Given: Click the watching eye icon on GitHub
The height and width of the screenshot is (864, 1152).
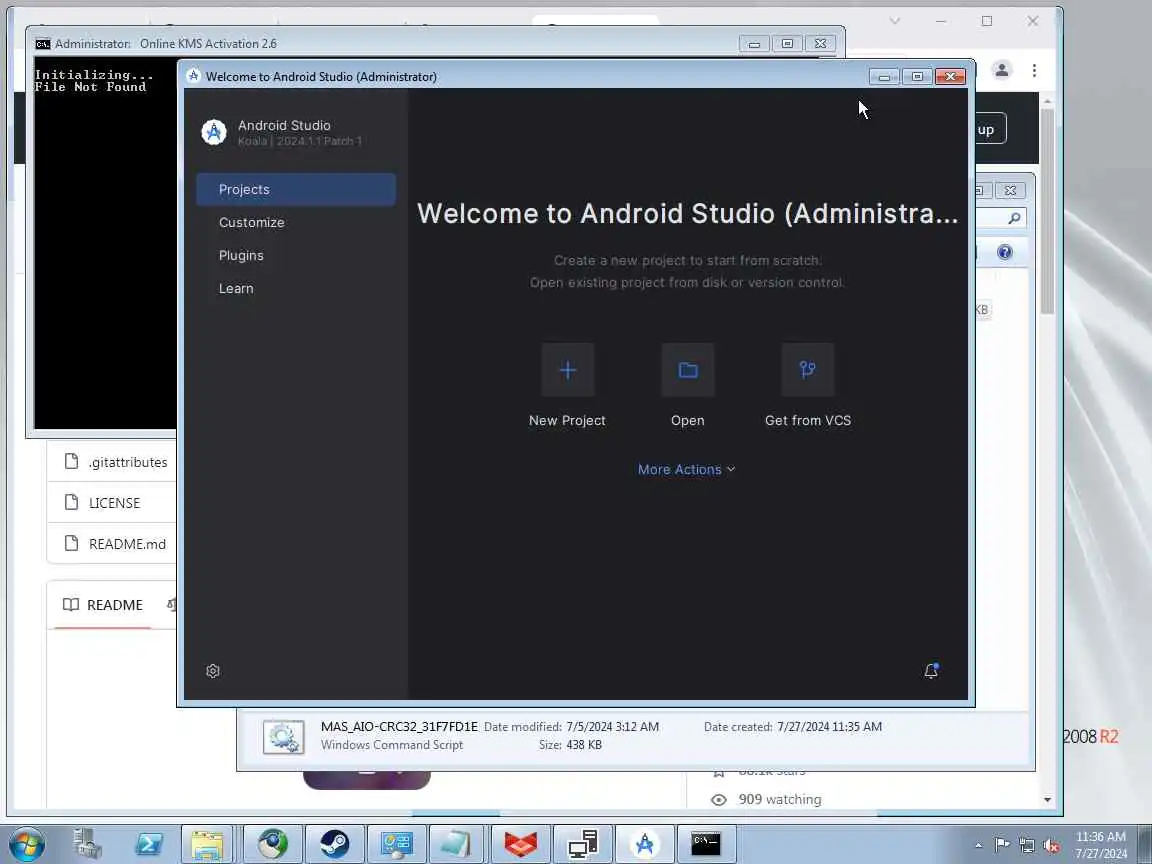Looking at the screenshot, I should coord(719,799).
